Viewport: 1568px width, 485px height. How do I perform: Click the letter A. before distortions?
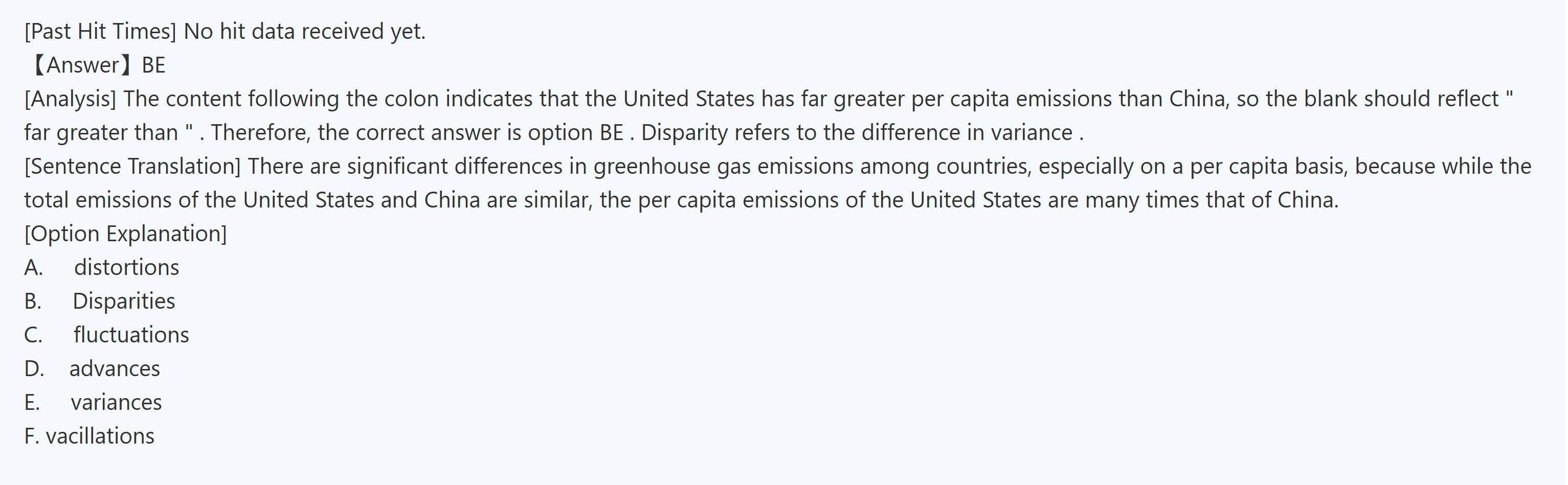pos(33,268)
